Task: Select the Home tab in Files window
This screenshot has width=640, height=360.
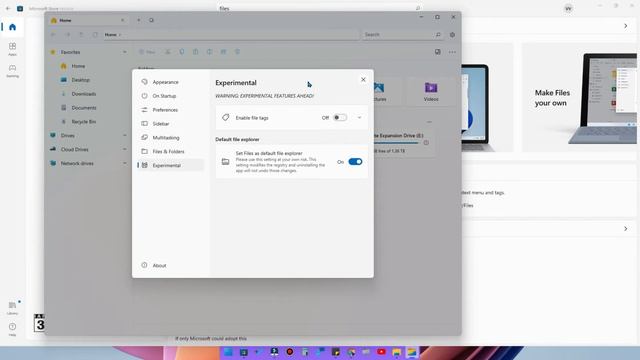Action: (x=88, y=20)
